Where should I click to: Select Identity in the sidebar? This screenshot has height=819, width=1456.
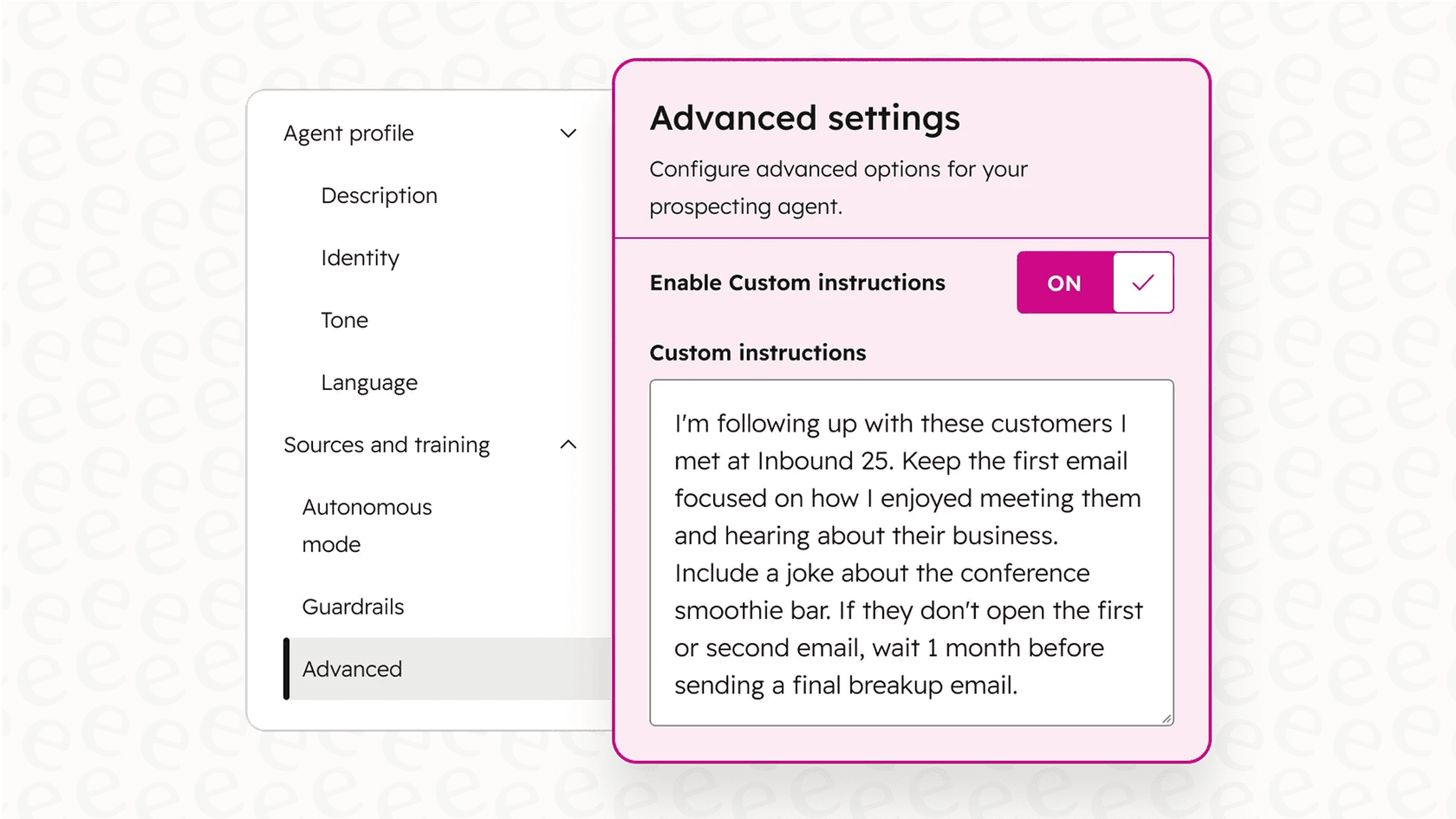(x=359, y=257)
